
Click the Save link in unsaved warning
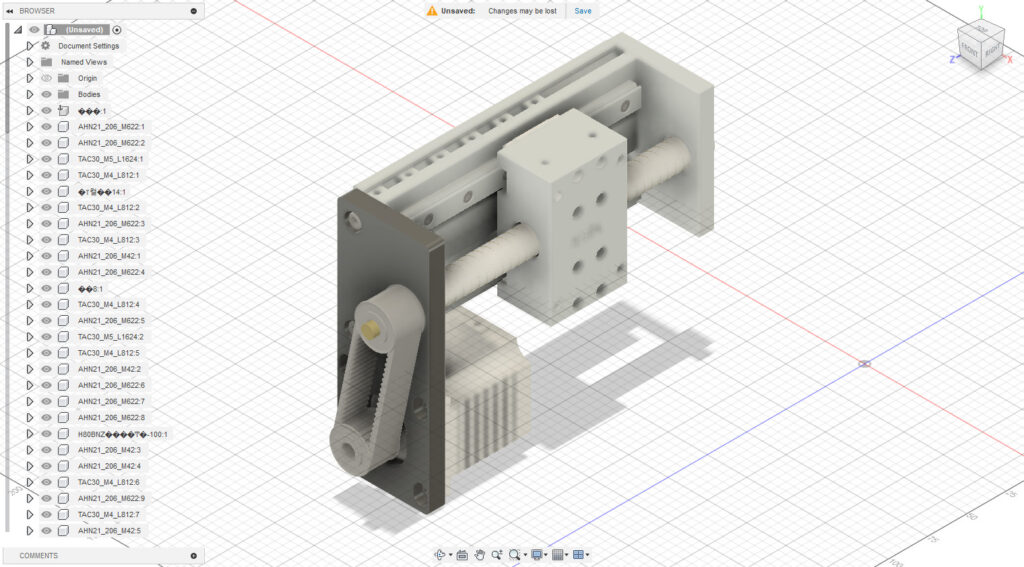[582, 11]
